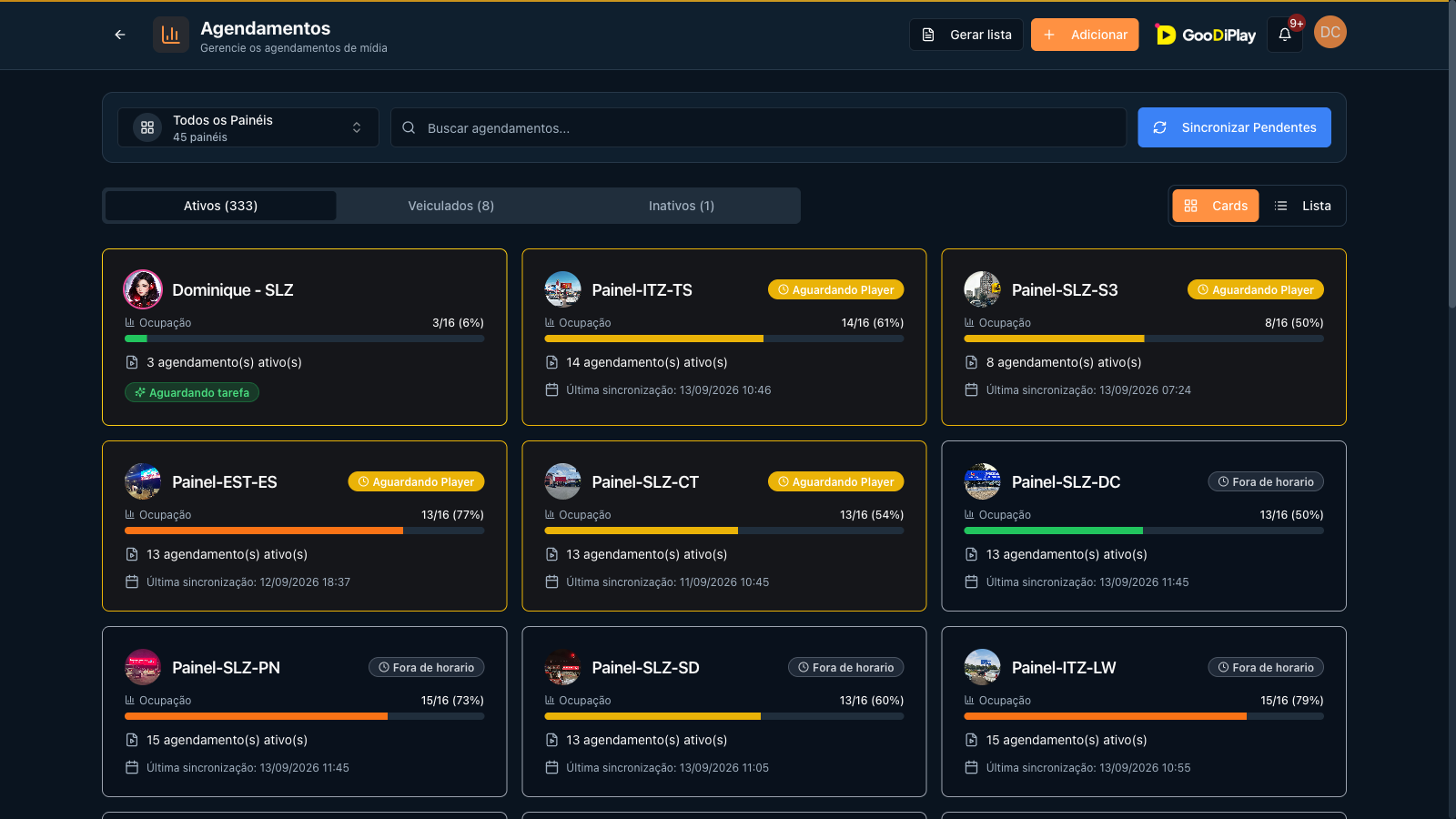Select the Inativos (1) tab
Screen dimensions: 1456x819
click(x=682, y=206)
